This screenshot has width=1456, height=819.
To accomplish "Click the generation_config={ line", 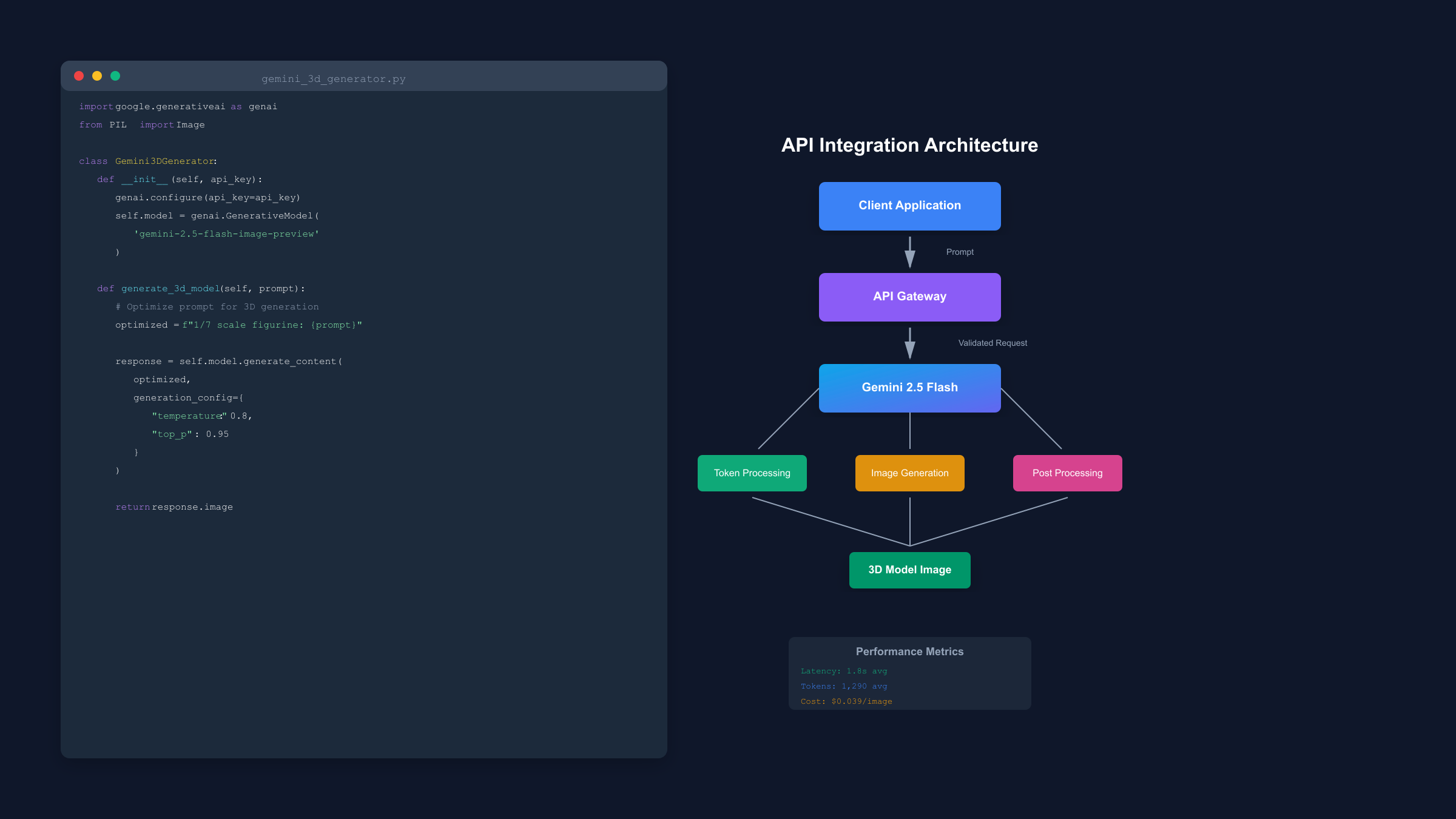I will 189,398.
